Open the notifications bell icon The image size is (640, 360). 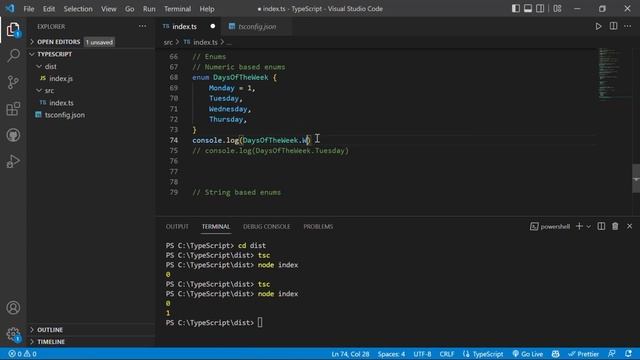click(x=629, y=354)
